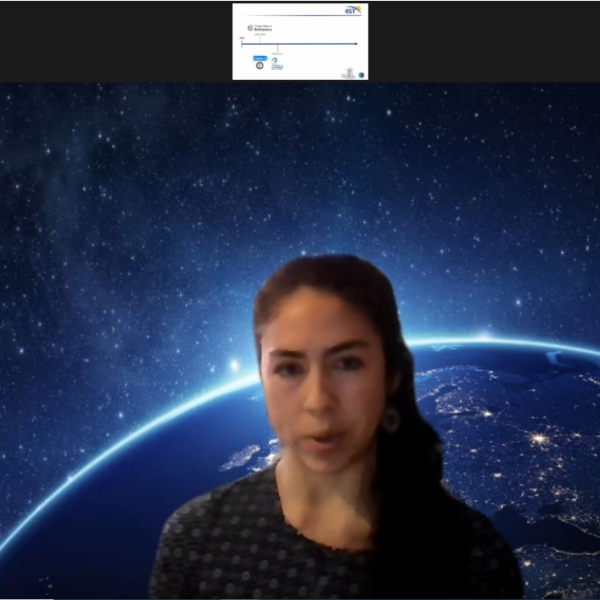Screen dimensions: 600x600
Task: Click the arrowhead ending the slide timeline
Action: pyautogui.click(x=355, y=44)
